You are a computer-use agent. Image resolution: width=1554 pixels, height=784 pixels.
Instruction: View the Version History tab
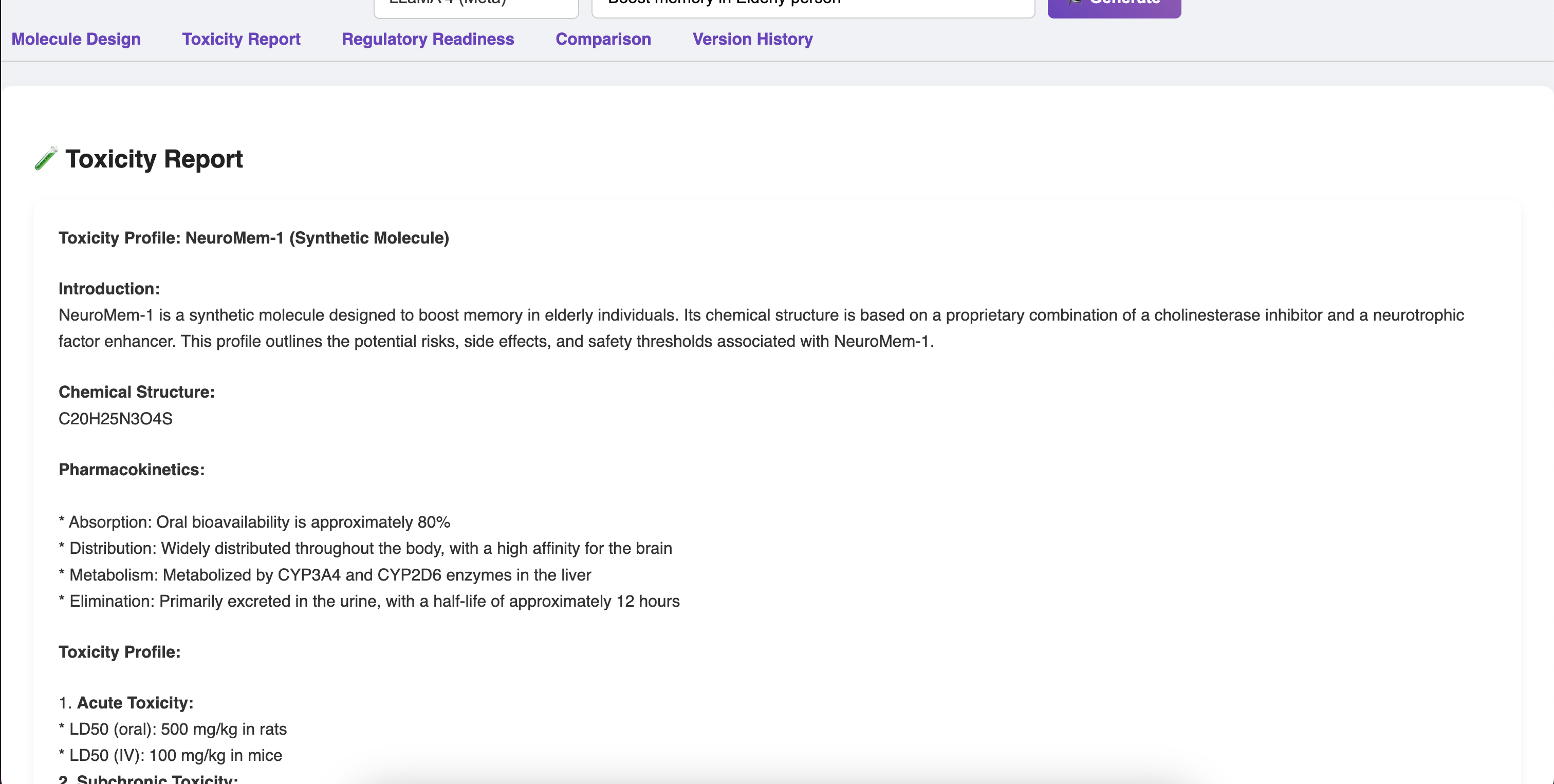pyautogui.click(x=752, y=39)
